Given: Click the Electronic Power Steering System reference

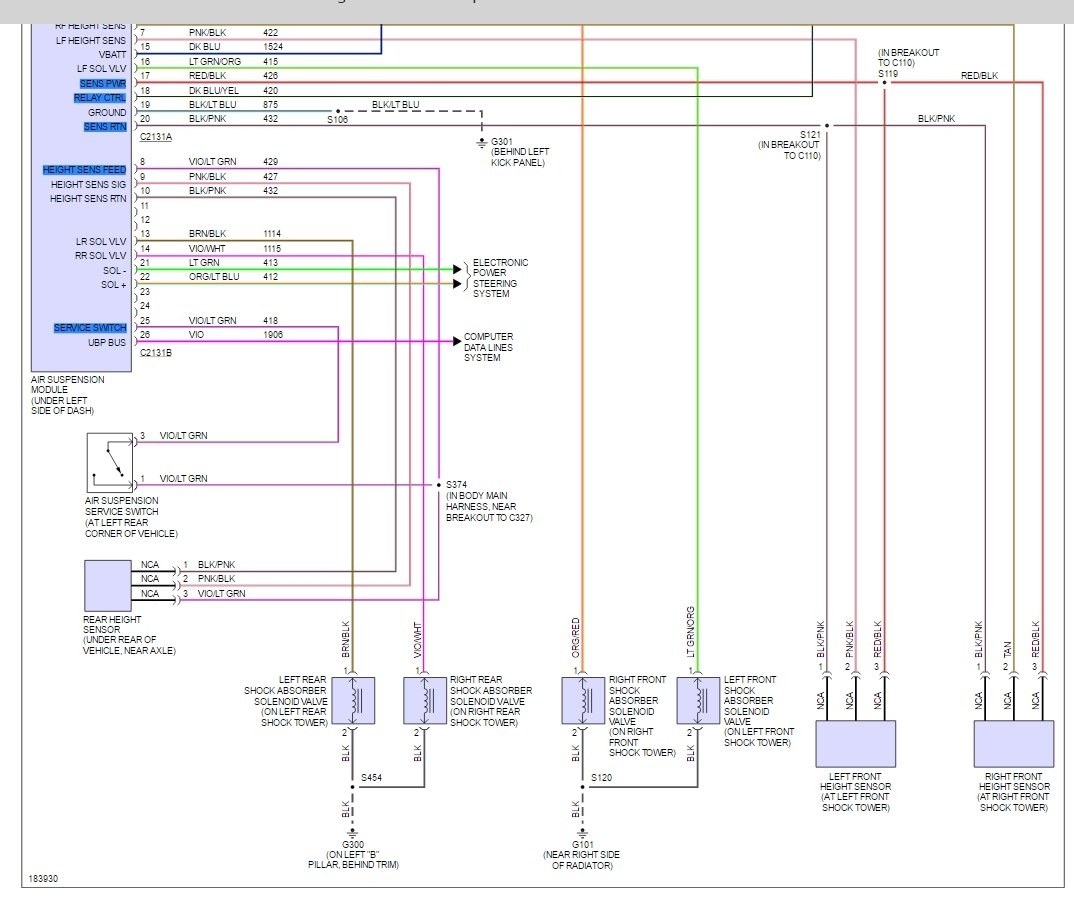Looking at the screenshot, I should [x=500, y=278].
